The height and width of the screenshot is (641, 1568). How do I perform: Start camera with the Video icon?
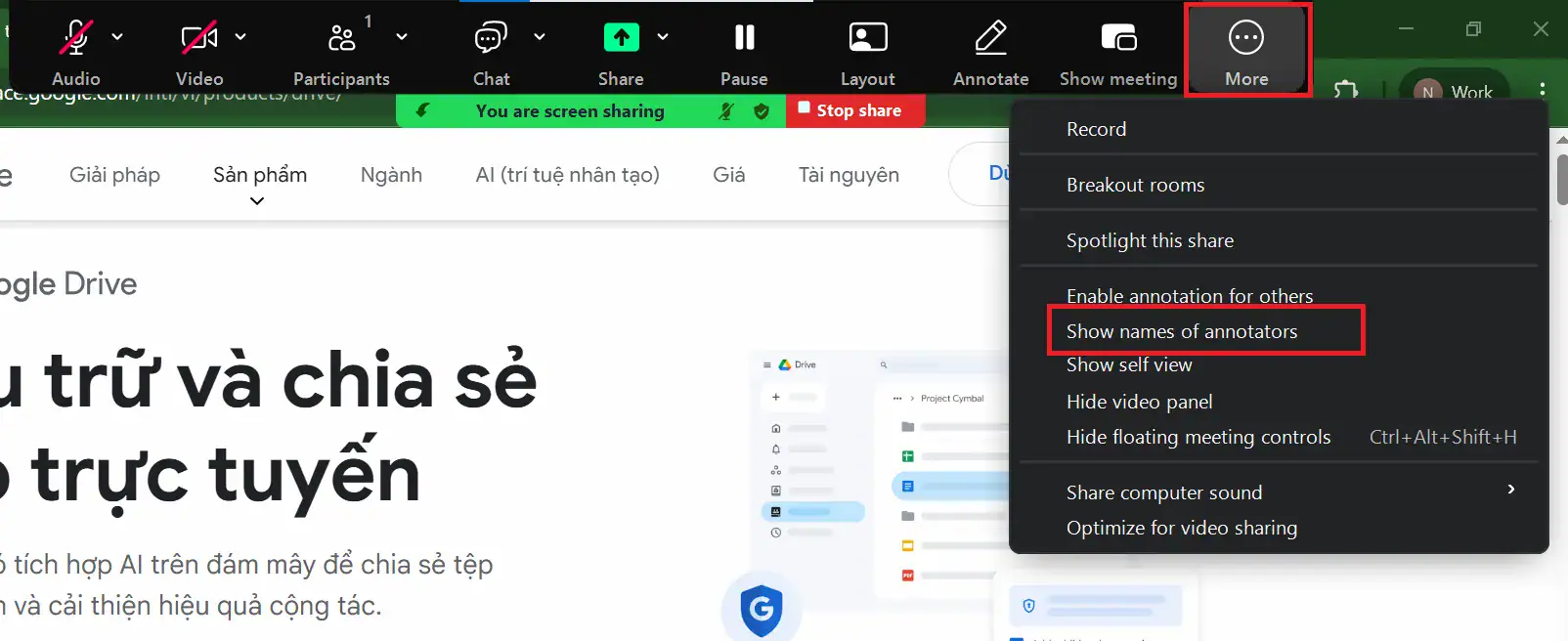click(198, 38)
